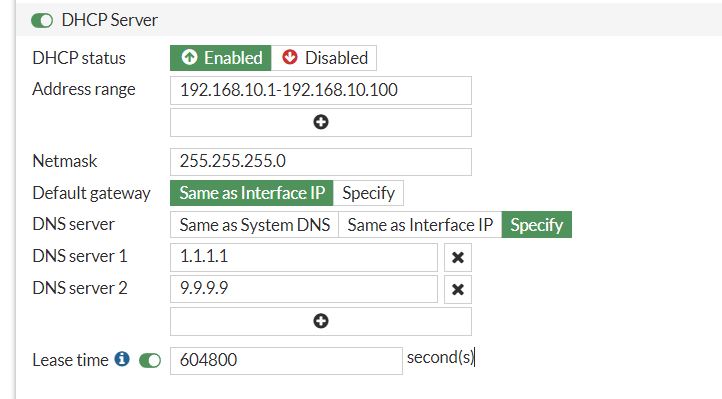Click the green up-arrow Enabled icon

tap(189, 58)
